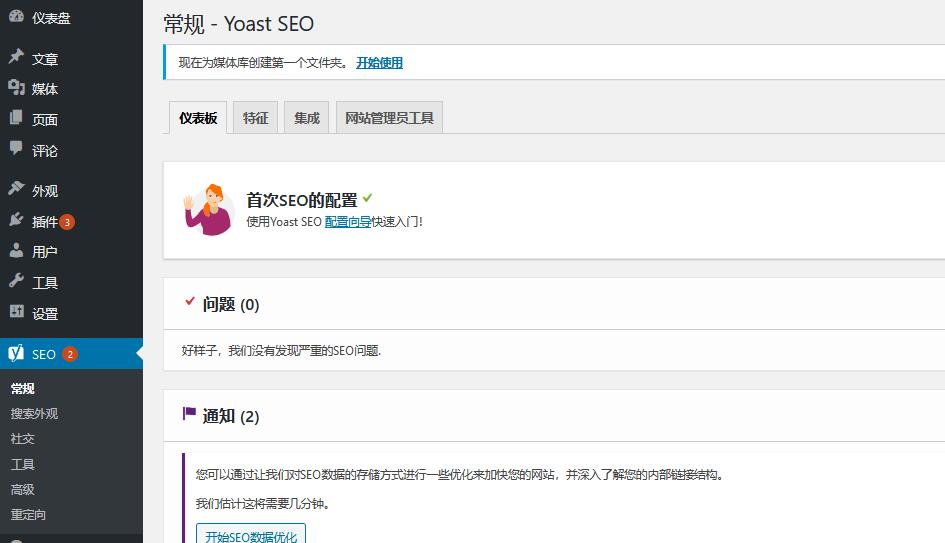Open 搜索外观 submenu item
Image resolution: width=945 pixels, height=543 pixels.
coord(35,414)
